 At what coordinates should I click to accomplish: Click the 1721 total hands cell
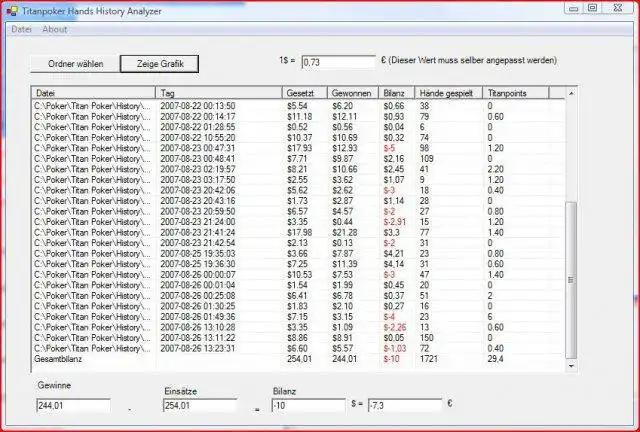click(x=429, y=359)
